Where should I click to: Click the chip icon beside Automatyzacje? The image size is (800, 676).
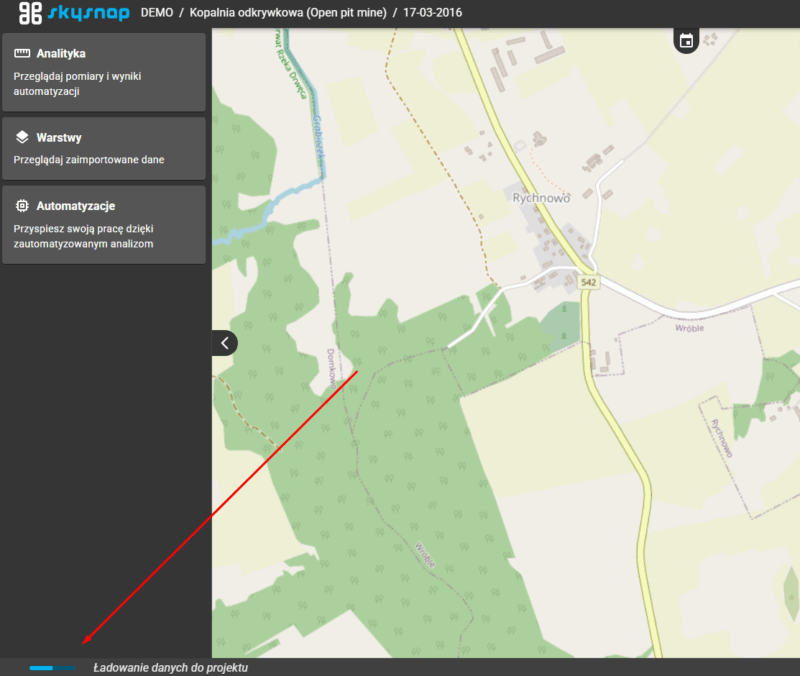click(22, 206)
